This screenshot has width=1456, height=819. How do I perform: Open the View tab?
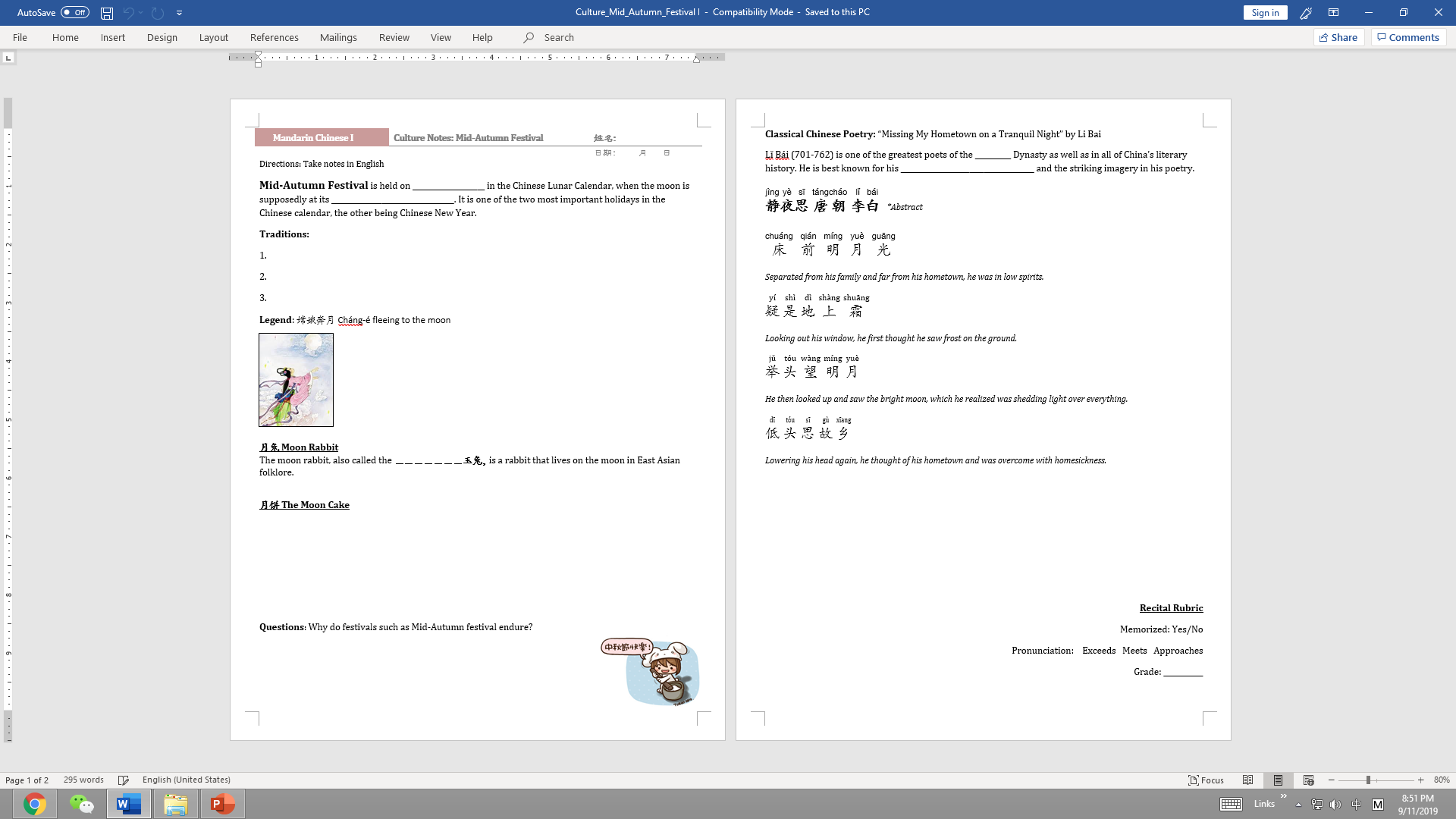point(441,37)
